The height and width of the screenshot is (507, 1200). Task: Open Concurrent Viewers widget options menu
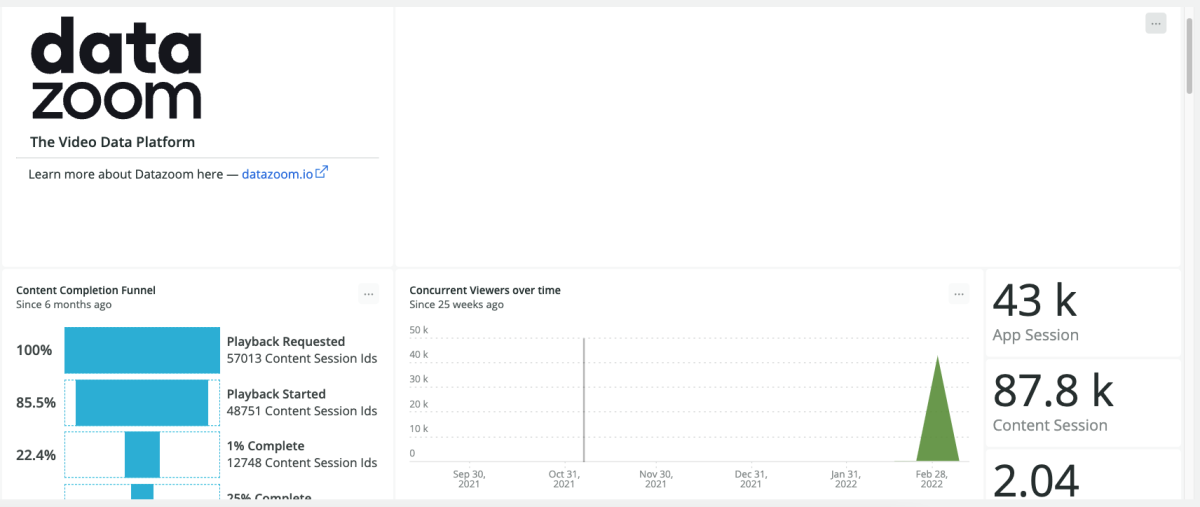point(960,294)
